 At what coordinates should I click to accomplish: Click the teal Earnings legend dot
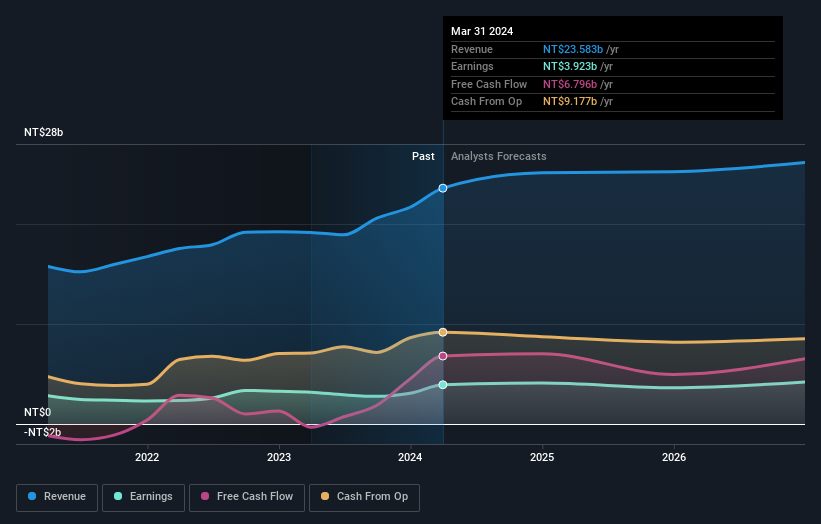coord(118,496)
